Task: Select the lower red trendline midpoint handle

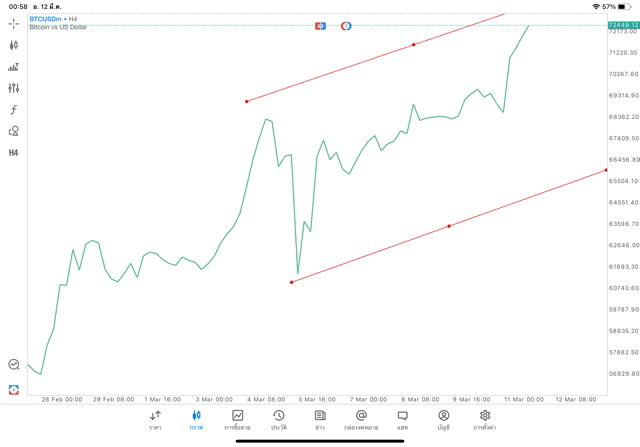Action: (449, 226)
